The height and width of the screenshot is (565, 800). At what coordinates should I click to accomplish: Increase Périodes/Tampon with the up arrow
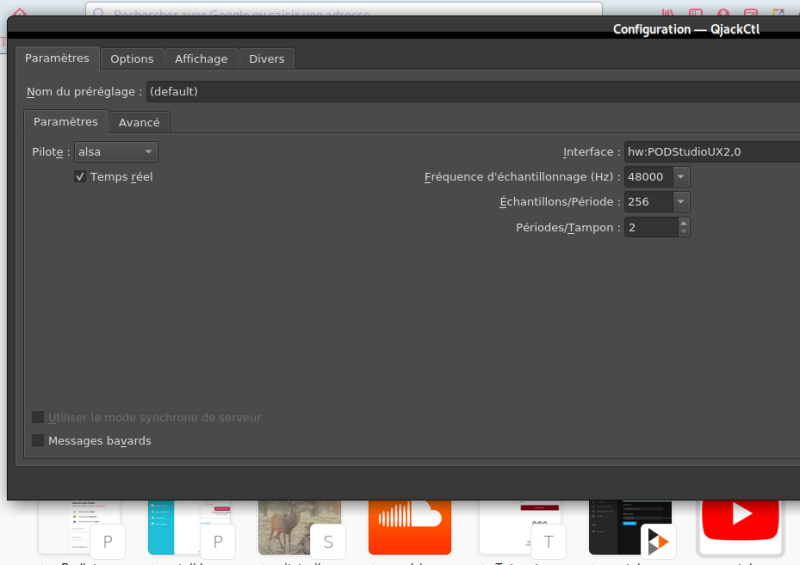684,223
